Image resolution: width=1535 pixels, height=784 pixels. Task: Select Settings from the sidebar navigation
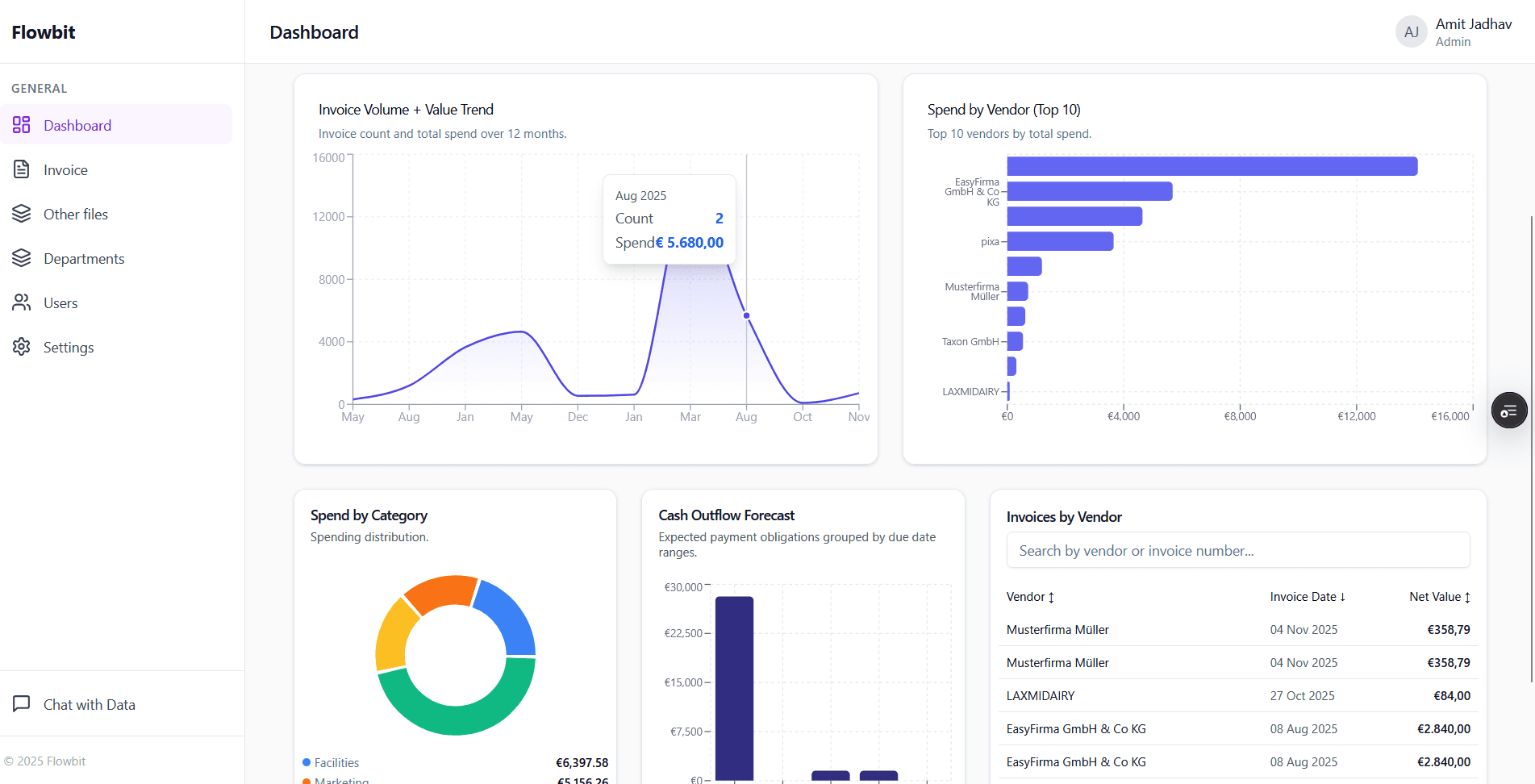69,347
